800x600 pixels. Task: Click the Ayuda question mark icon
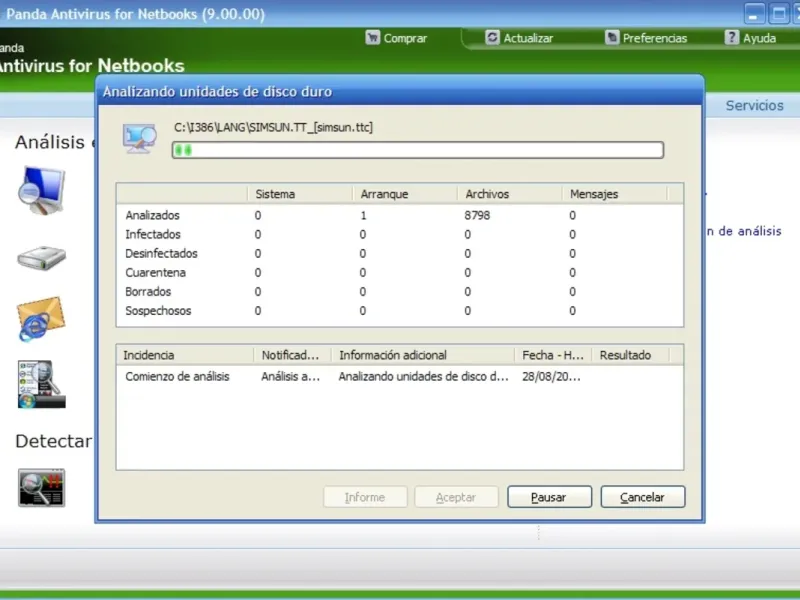[x=732, y=38]
